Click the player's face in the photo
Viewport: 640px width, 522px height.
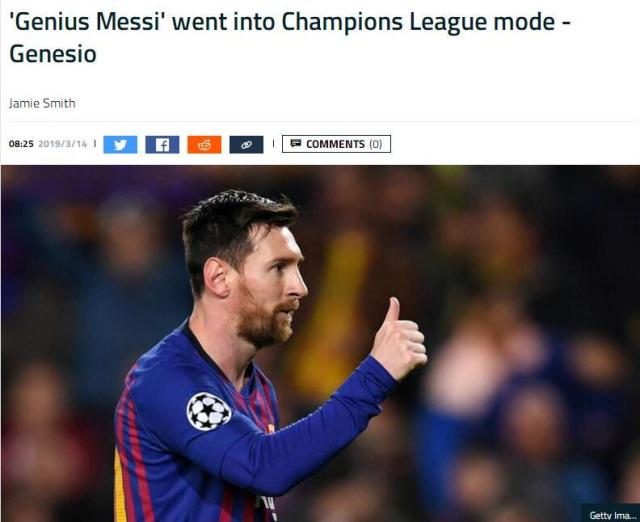271,286
